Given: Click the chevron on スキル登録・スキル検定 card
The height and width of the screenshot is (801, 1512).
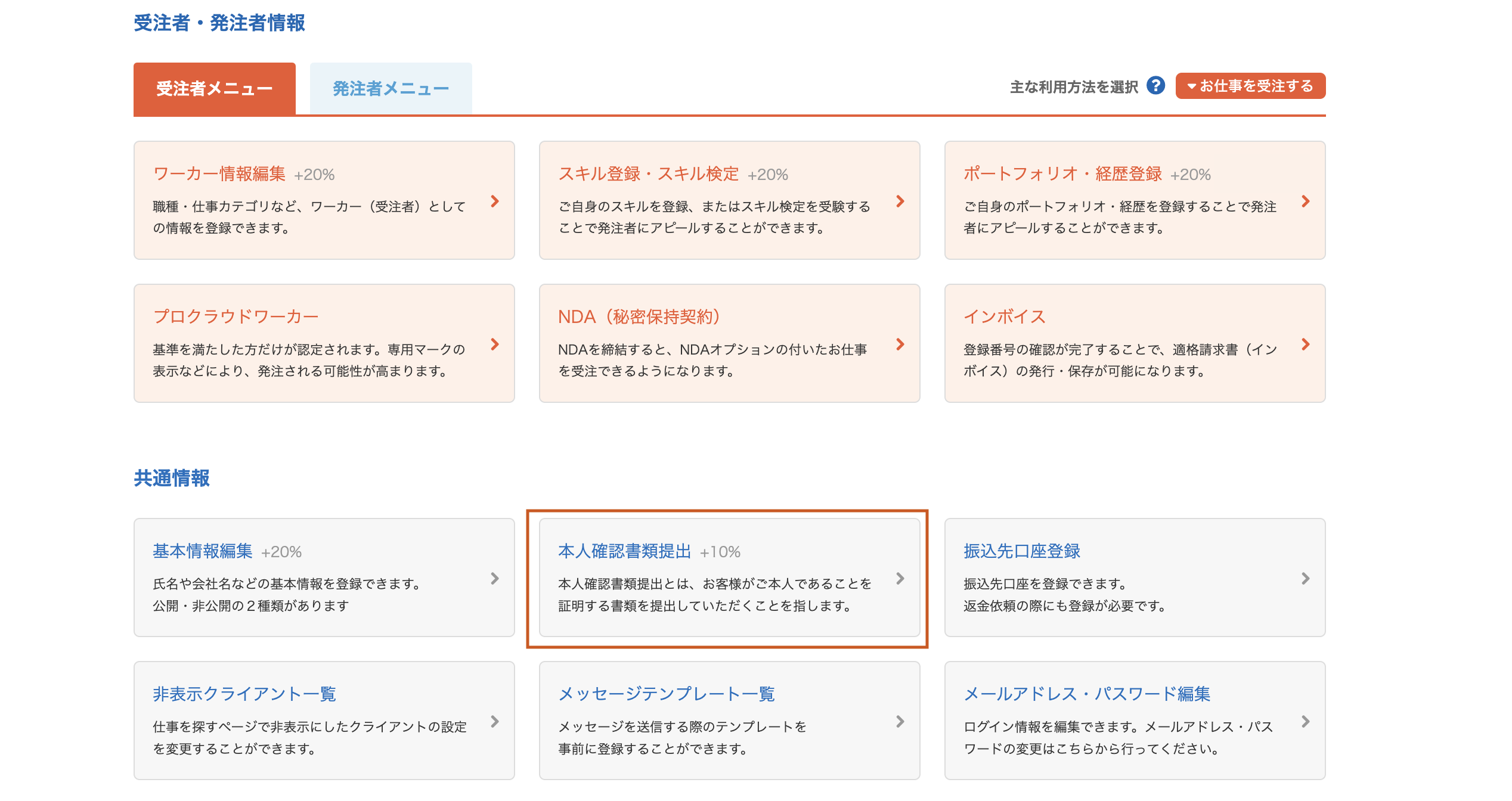Looking at the screenshot, I should pyautogui.click(x=900, y=201).
